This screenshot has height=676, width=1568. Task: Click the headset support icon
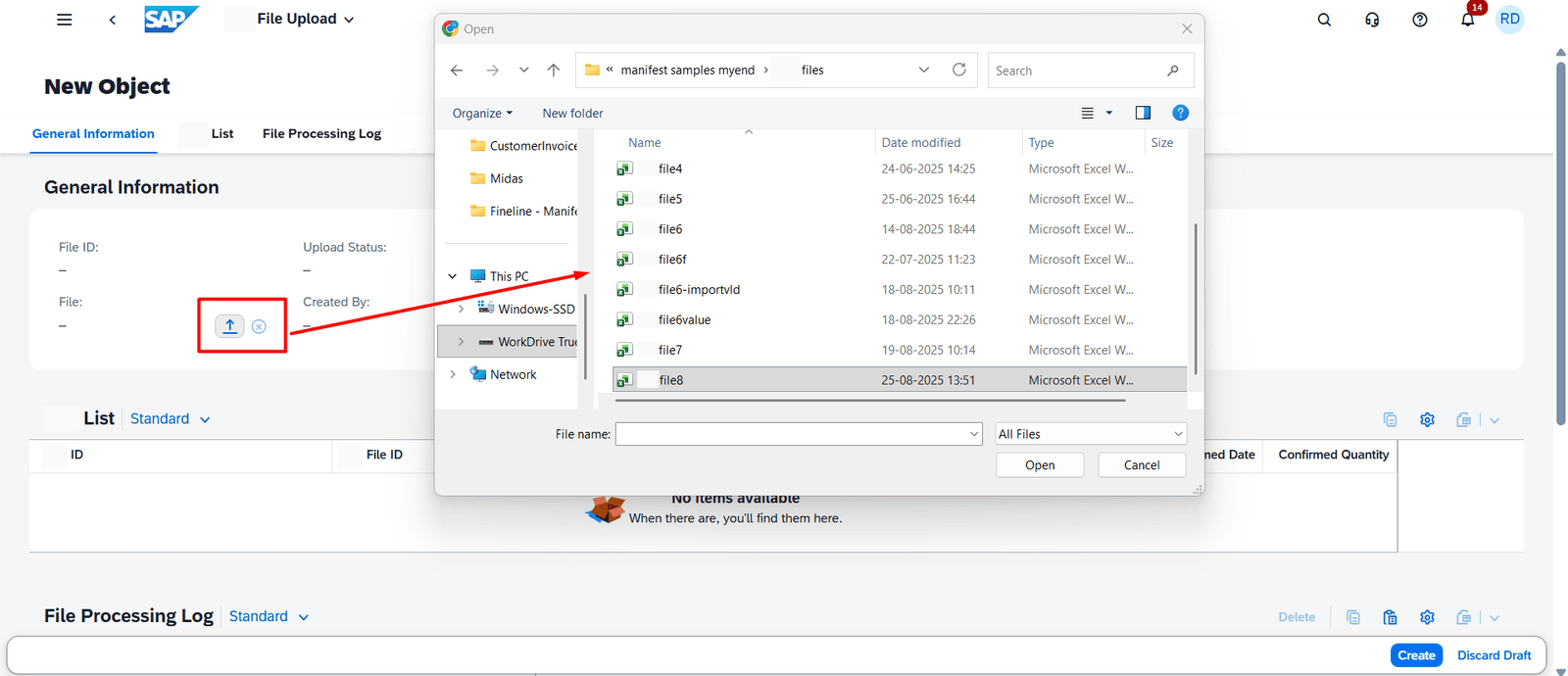tap(1372, 20)
